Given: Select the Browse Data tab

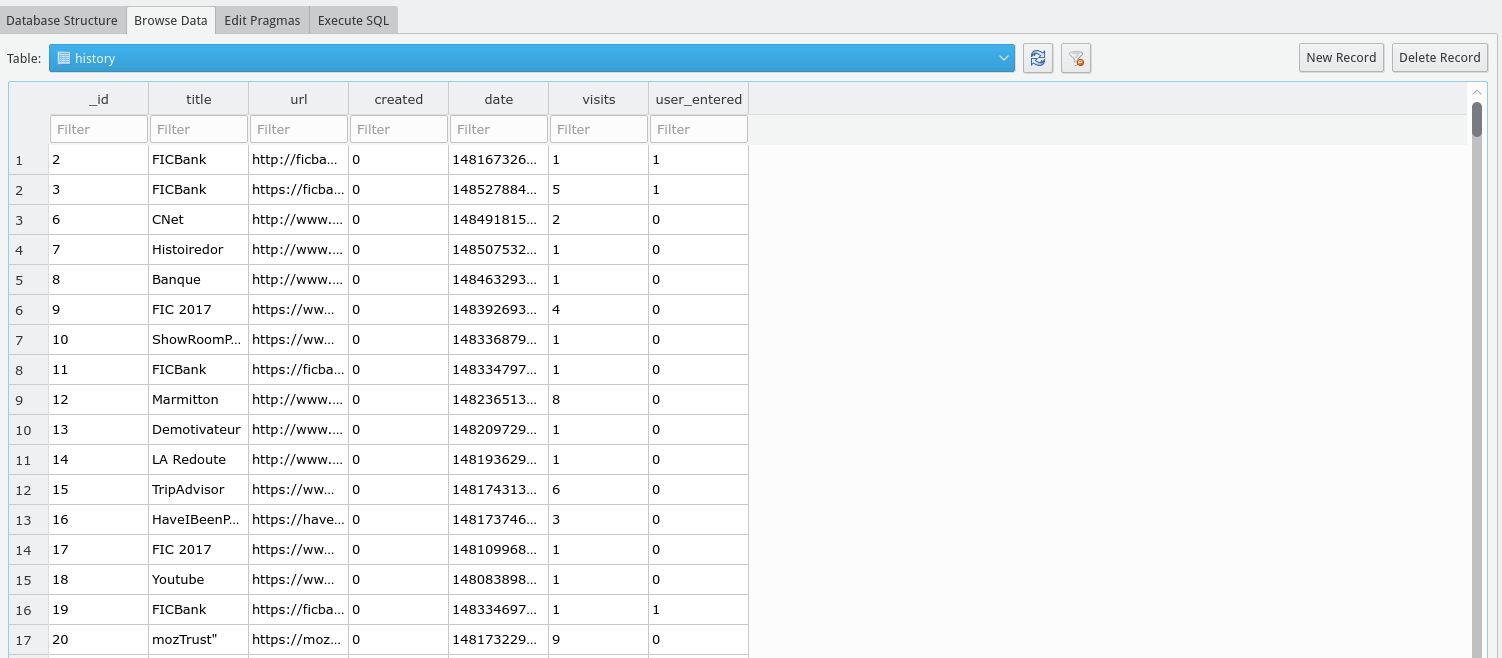Looking at the screenshot, I should pos(170,20).
